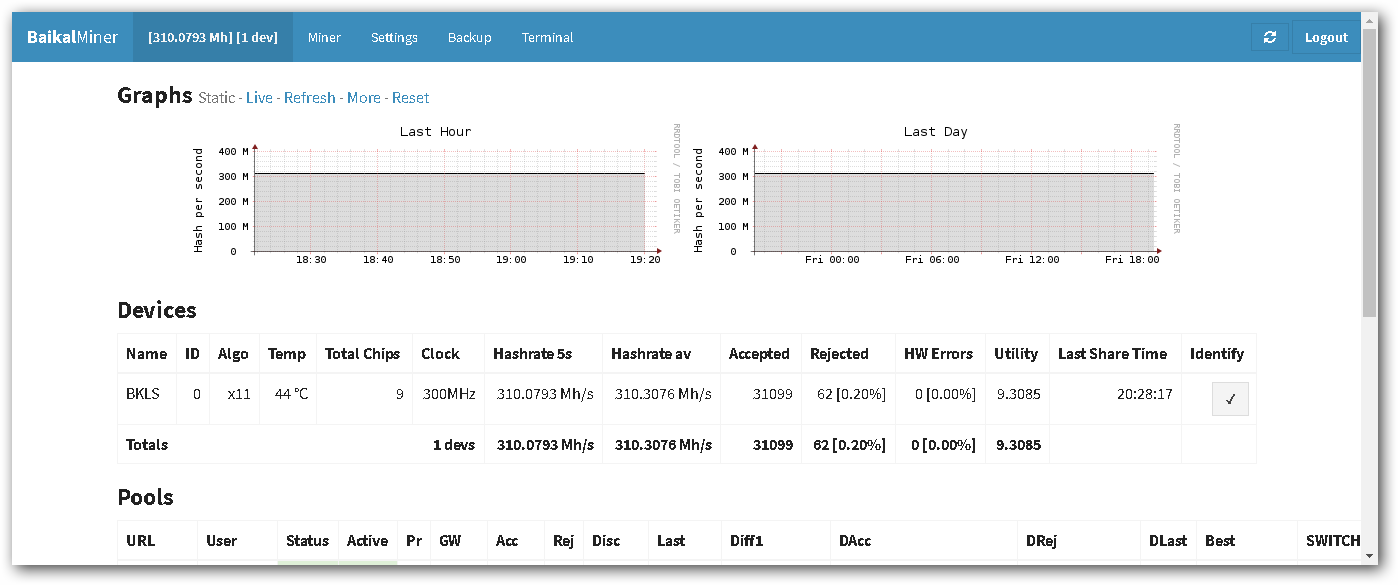Select the hashrate status tab in navbar
The height and width of the screenshot is (585, 1398).
[x=213, y=37]
